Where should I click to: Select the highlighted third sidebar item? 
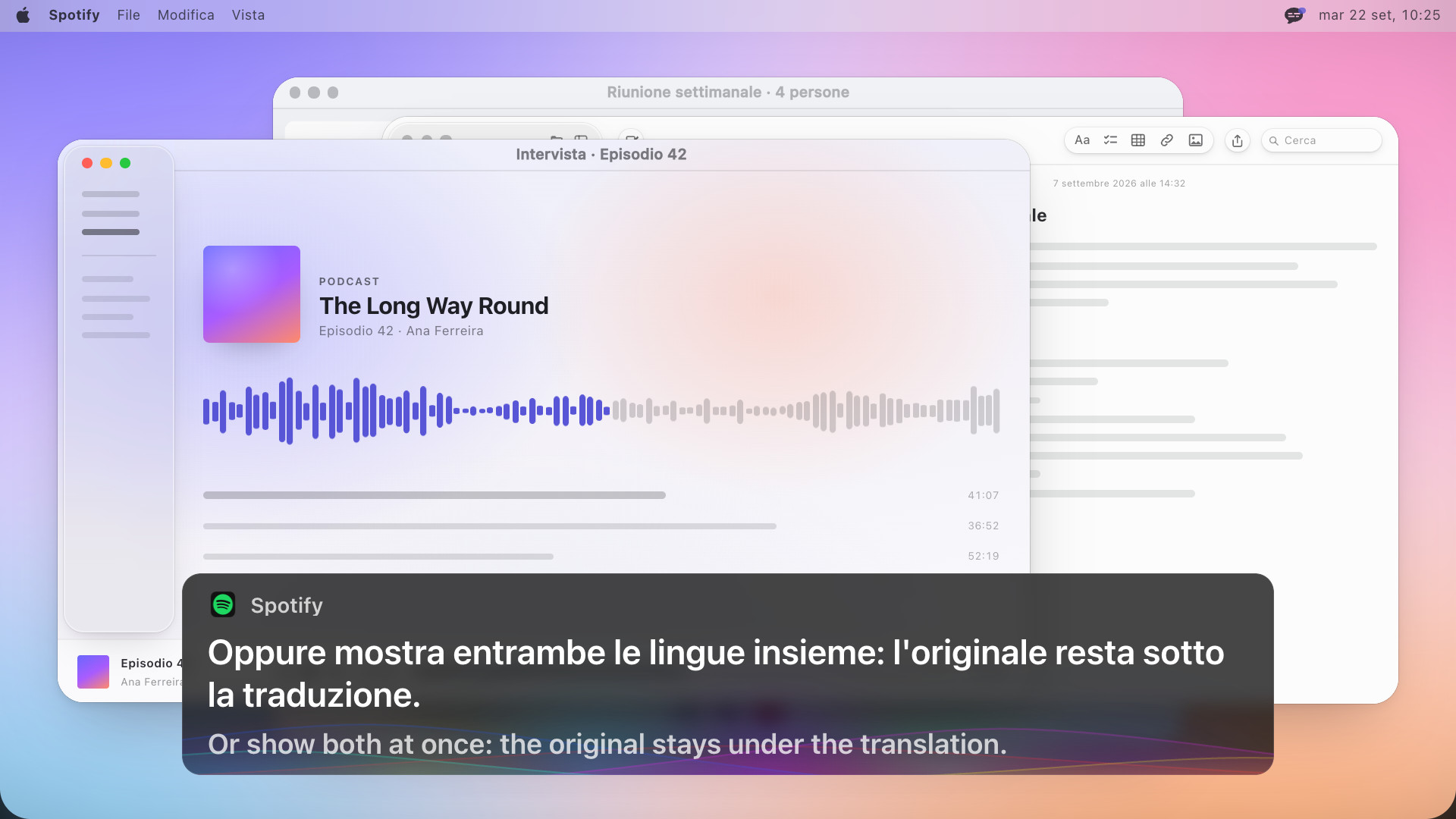pos(111,232)
